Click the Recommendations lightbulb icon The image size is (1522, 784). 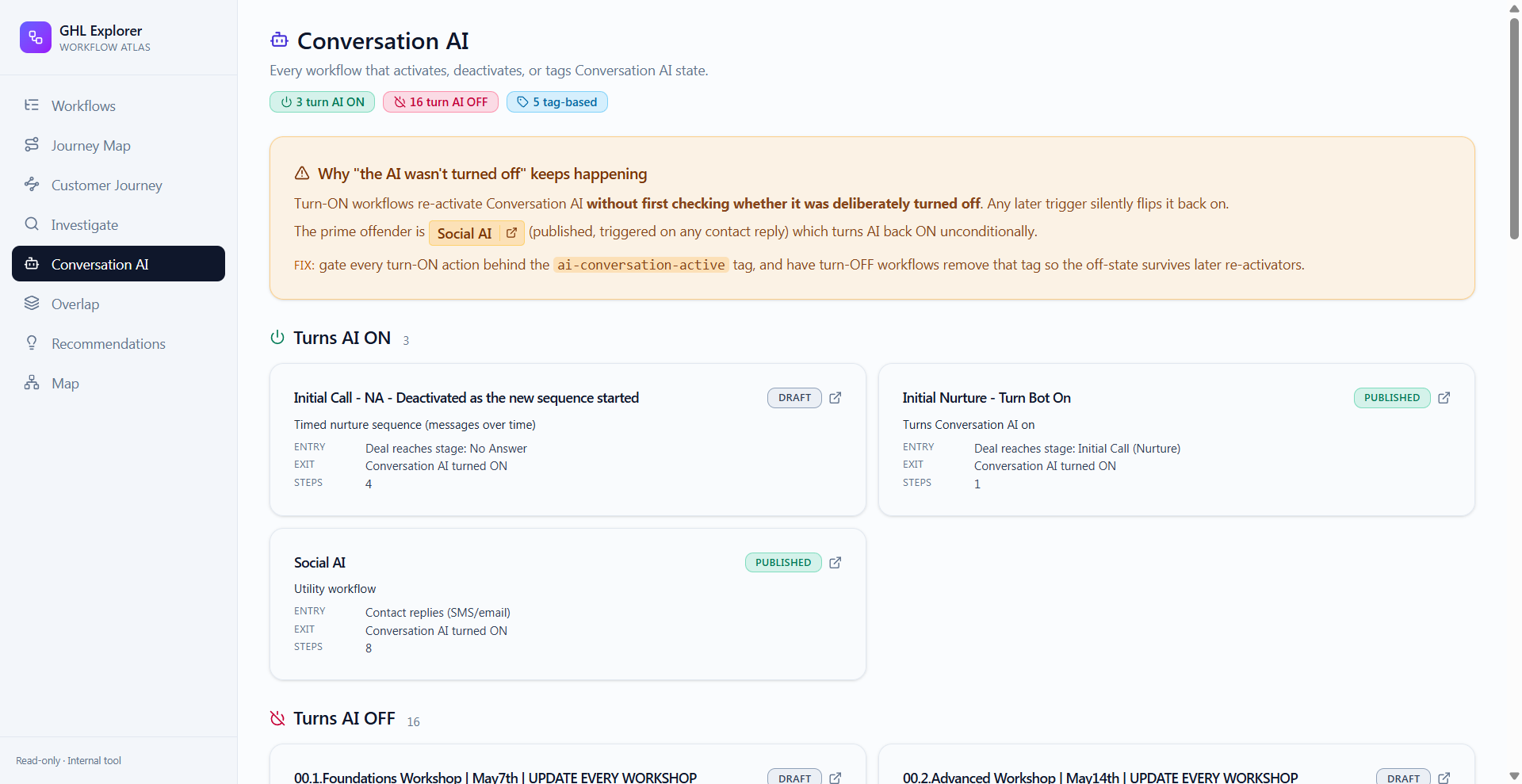pos(32,343)
